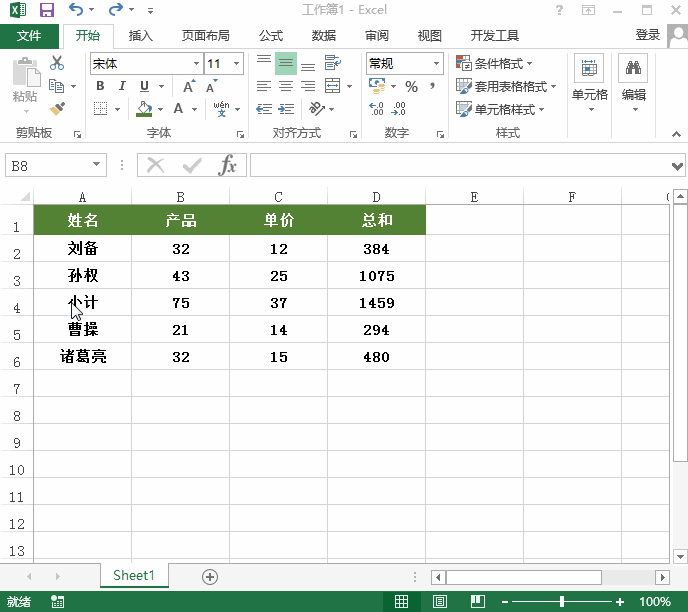The image size is (688, 612).
Task: Click the percent style icon
Action: point(411,87)
